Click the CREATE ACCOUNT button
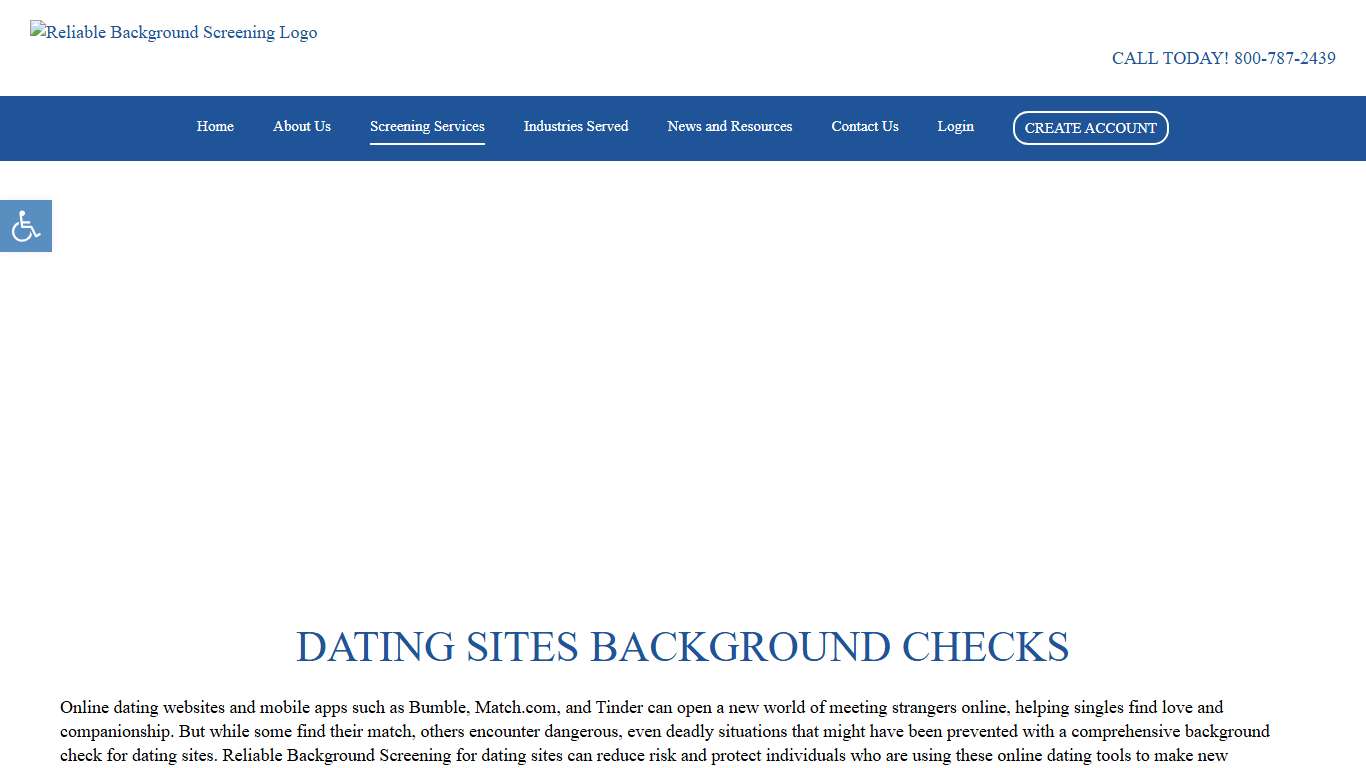This screenshot has height=768, width=1366. point(1090,128)
